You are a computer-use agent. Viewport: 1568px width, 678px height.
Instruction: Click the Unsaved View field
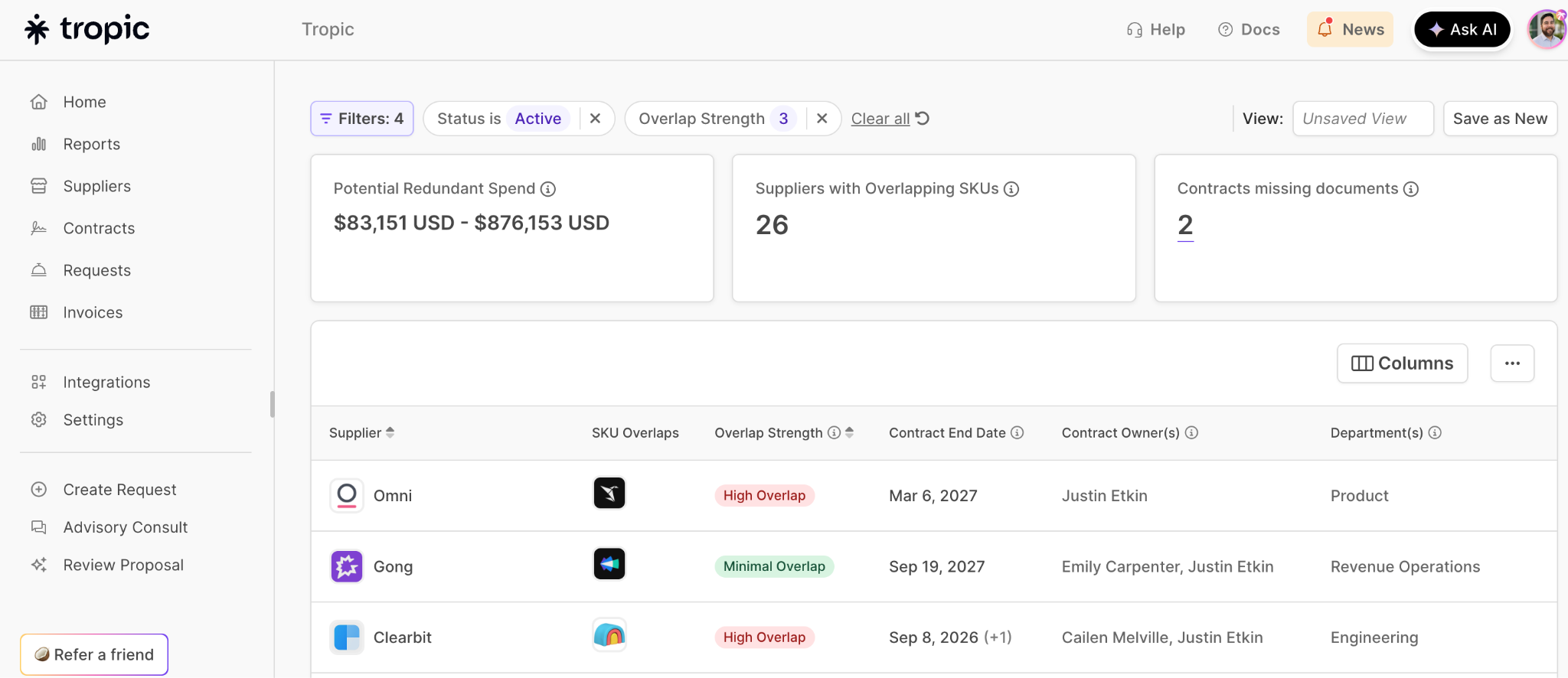[x=1363, y=119]
